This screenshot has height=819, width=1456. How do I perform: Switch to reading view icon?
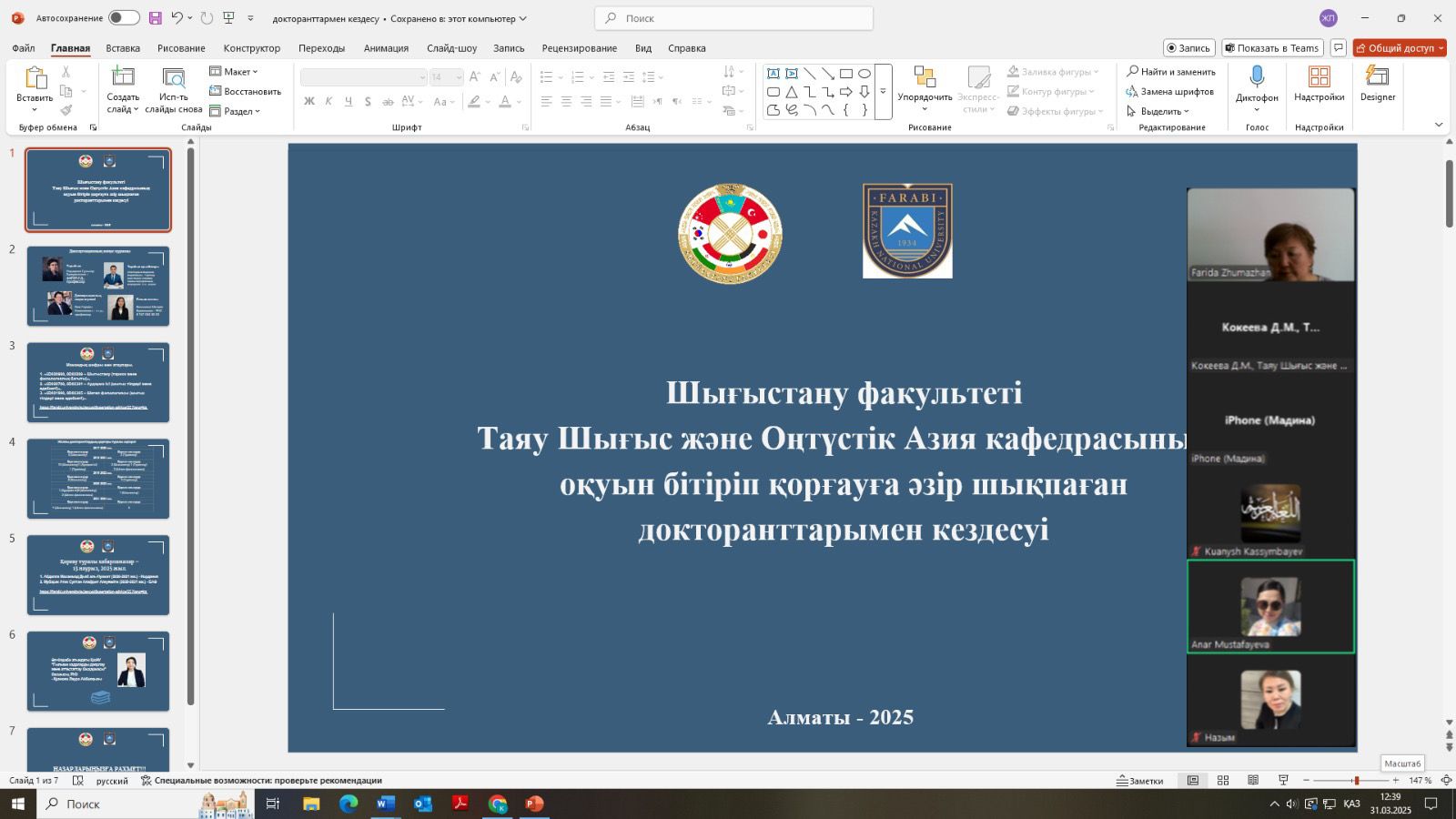click(1253, 781)
